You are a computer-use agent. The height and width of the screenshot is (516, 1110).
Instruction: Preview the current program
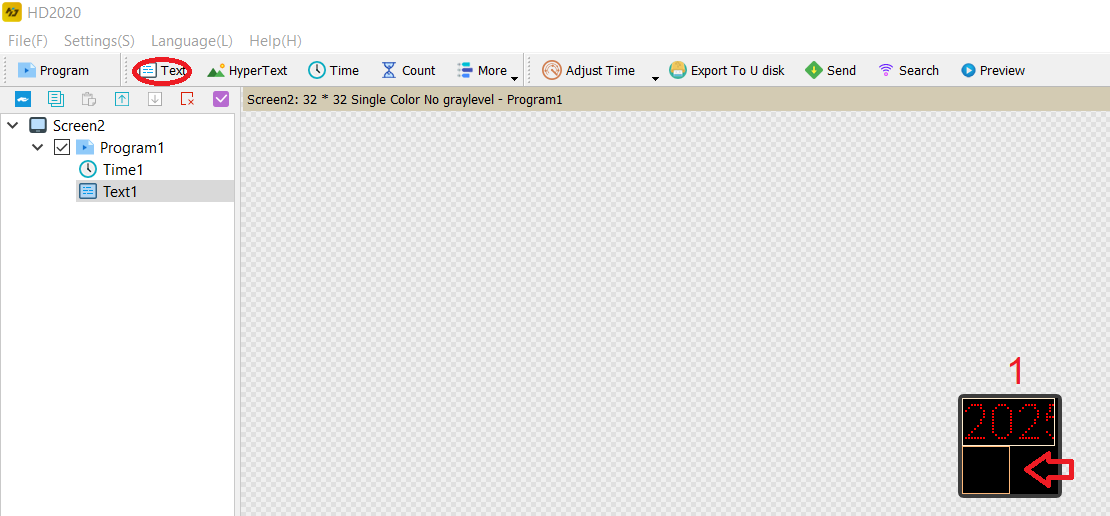coord(993,71)
